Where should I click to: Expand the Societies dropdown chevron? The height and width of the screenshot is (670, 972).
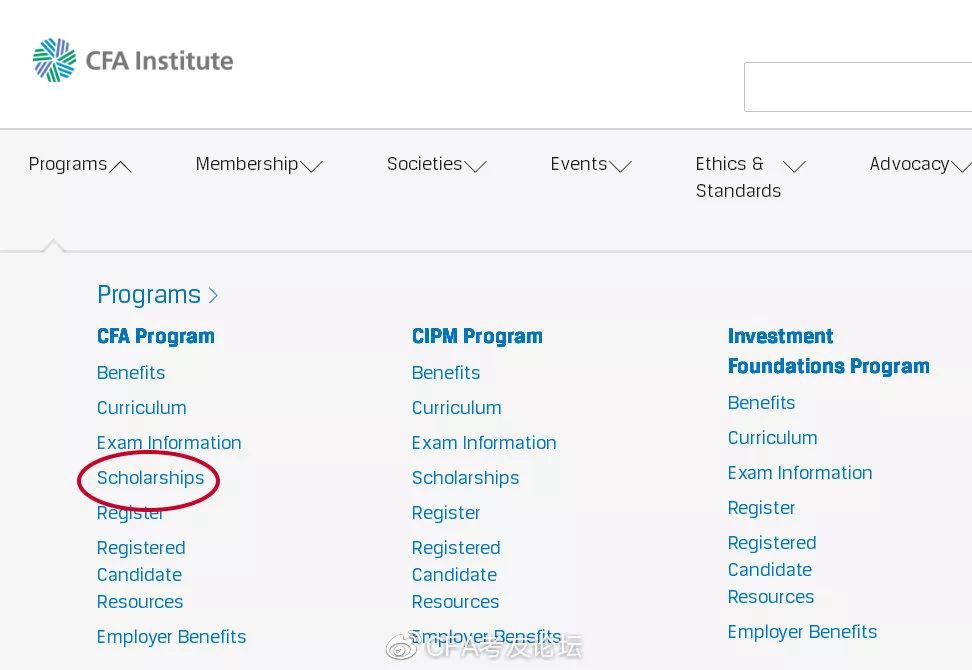(475, 167)
